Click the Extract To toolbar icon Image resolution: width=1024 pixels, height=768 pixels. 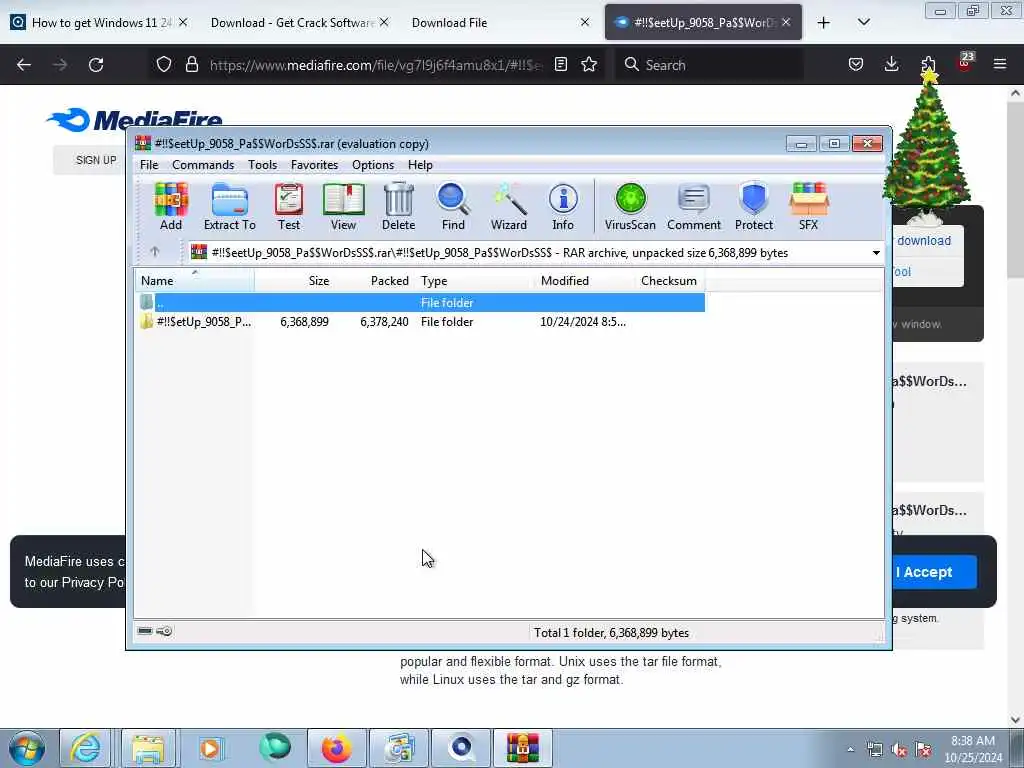click(230, 206)
